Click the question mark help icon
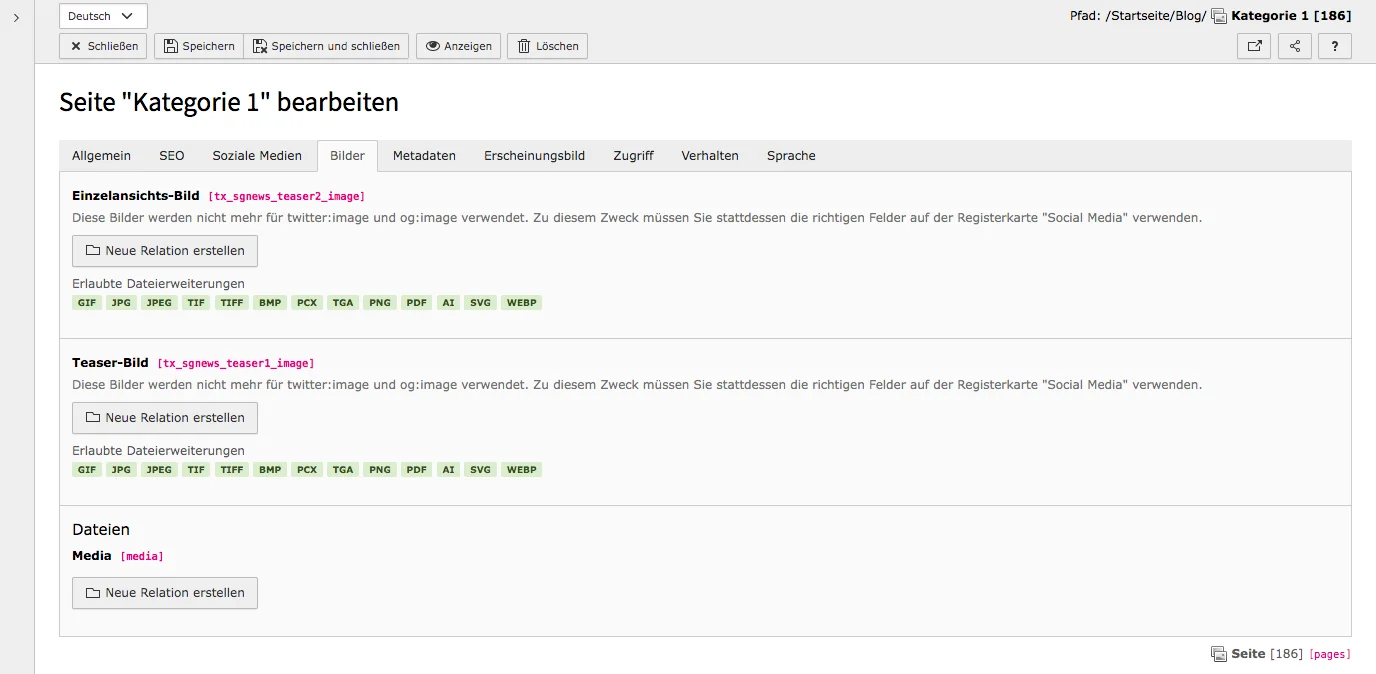The width and height of the screenshot is (1376, 674). tap(1335, 45)
